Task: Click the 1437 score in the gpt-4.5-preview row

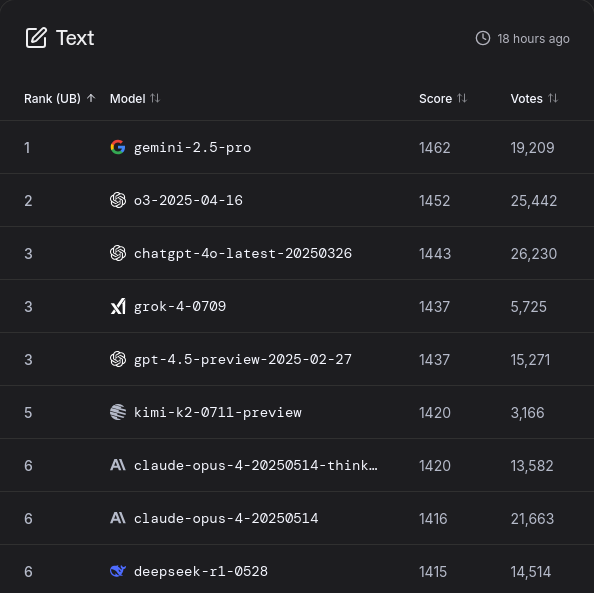Action: 434,360
